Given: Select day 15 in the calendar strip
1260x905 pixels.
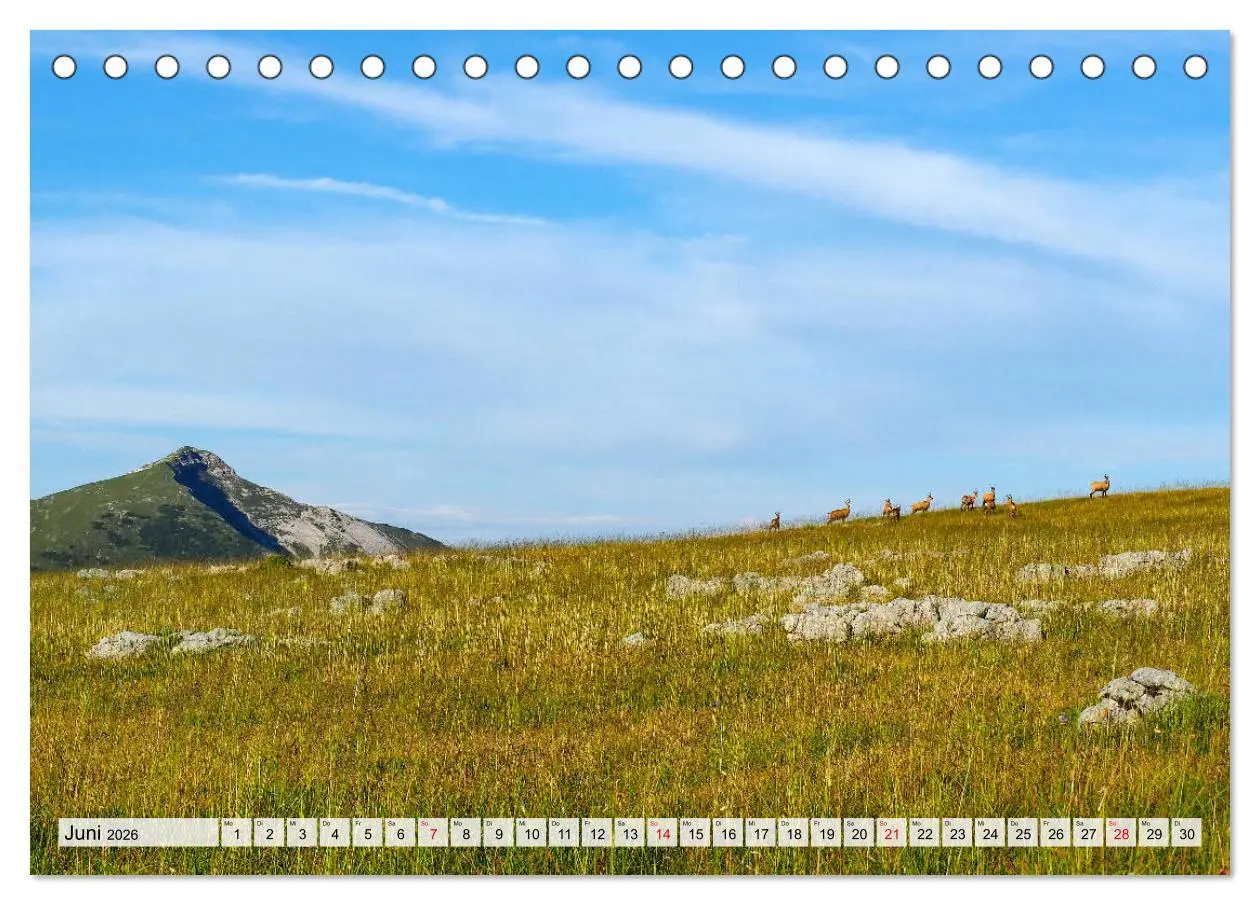Looking at the screenshot, I should click(x=695, y=833).
